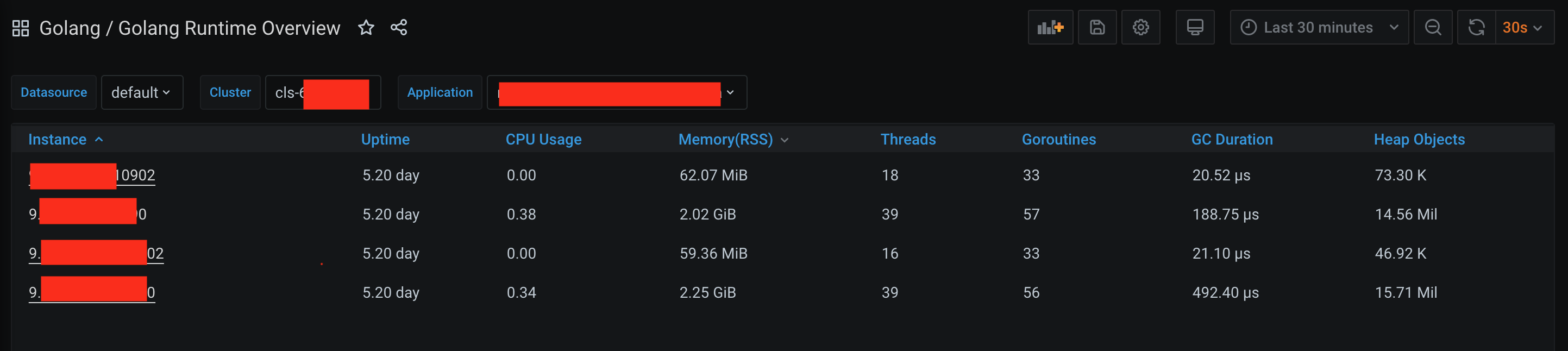Image resolution: width=1568 pixels, height=351 pixels.
Task: Open the dashboards grid icon
Action: pos(21,28)
